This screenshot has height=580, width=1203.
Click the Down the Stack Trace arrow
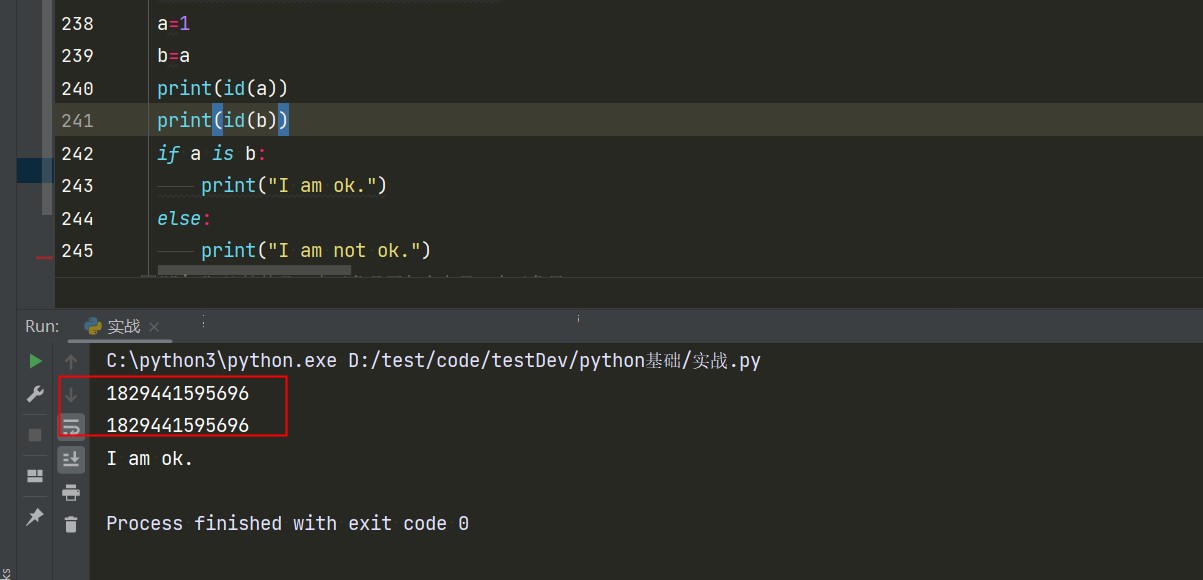[x=71, y=394]
